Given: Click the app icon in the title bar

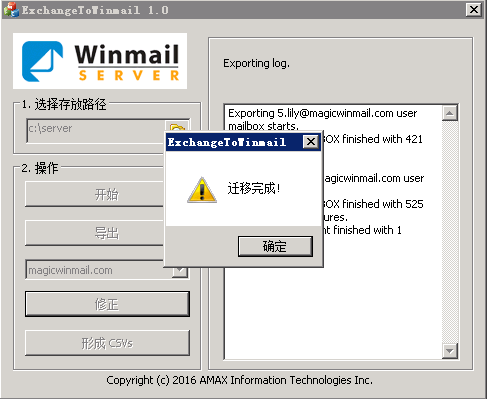Looking at the screenshot, I should pyautogui.click(x=11, y=10).
